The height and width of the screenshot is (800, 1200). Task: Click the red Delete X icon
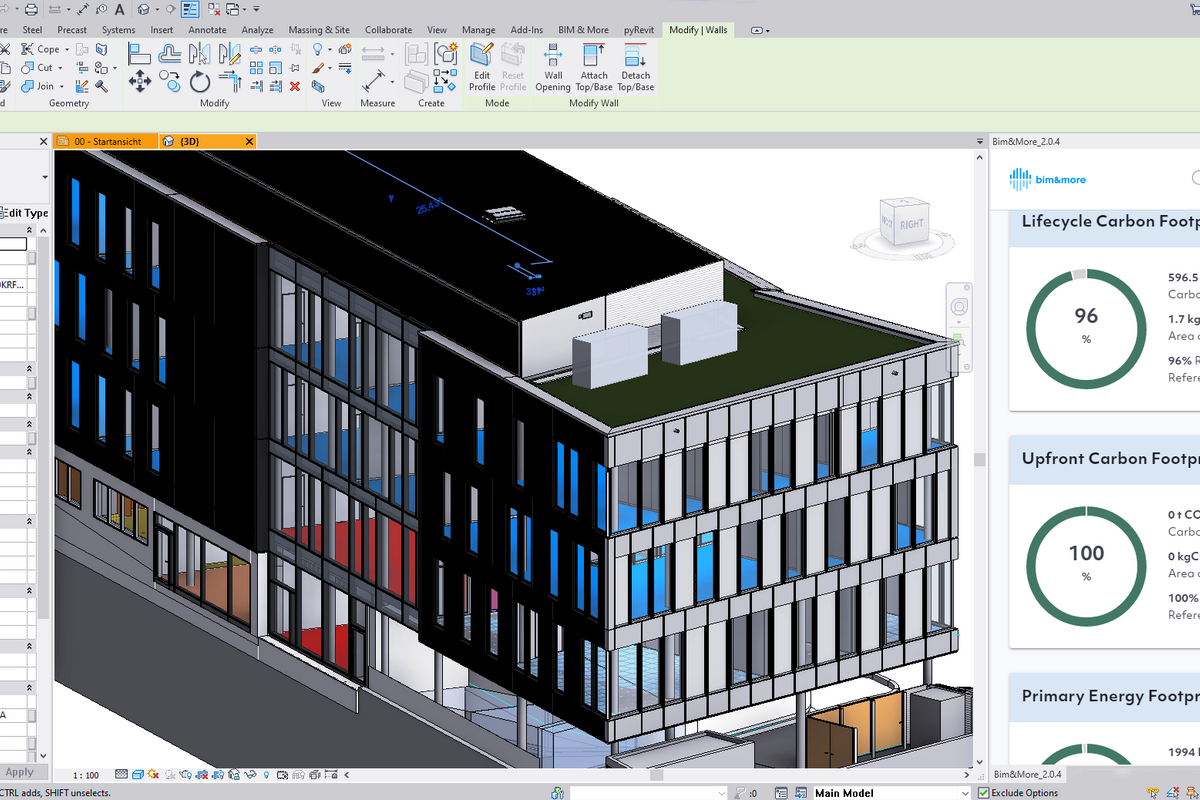[295, 87]
